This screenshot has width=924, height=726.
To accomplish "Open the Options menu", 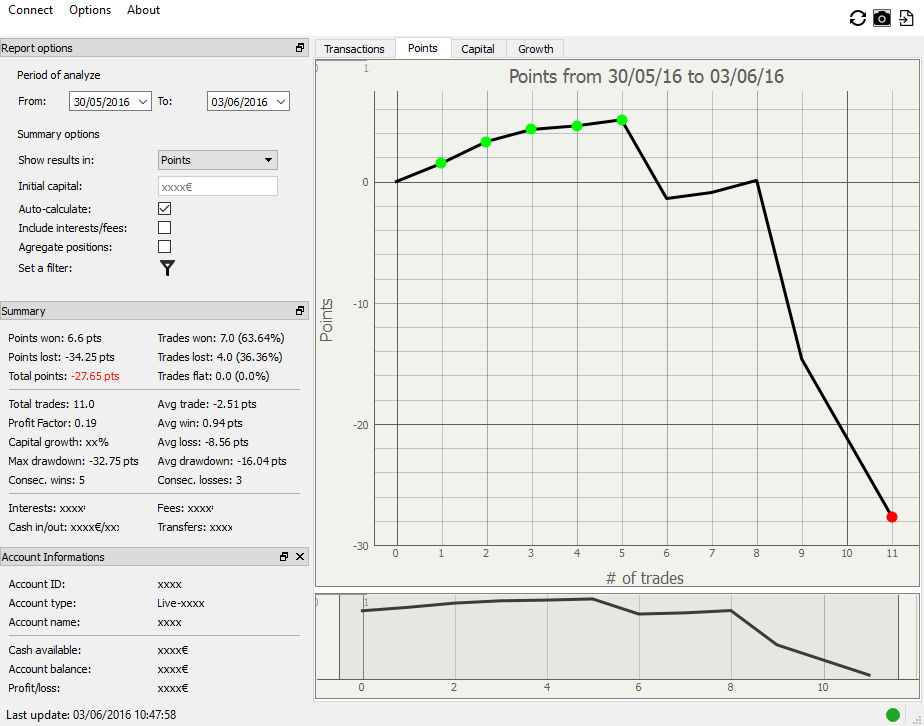I will [x=90, y=10].
